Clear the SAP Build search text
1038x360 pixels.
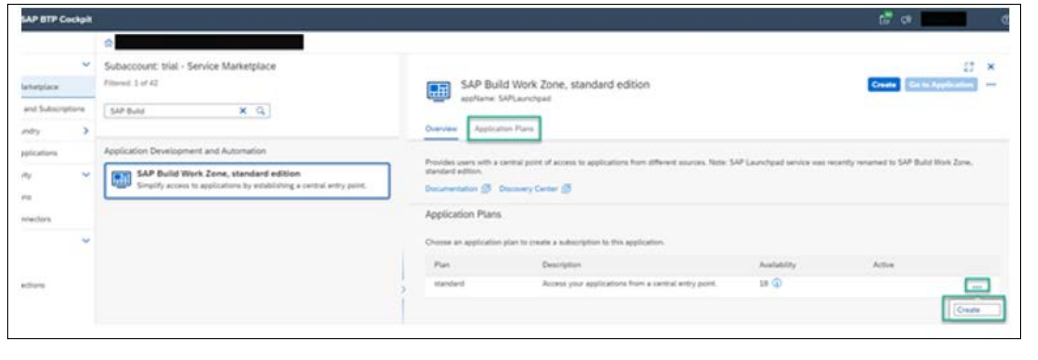(243, 111)
